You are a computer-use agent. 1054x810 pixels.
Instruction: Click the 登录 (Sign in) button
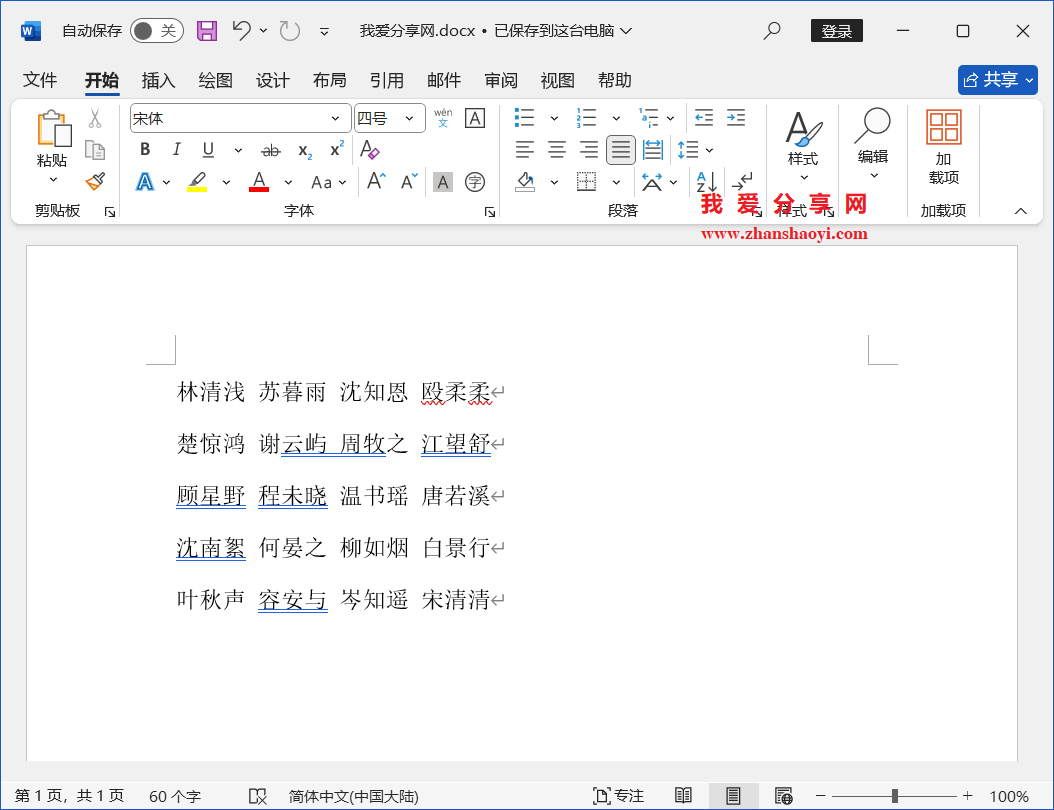pyautogui.click(x=837, y=31)
